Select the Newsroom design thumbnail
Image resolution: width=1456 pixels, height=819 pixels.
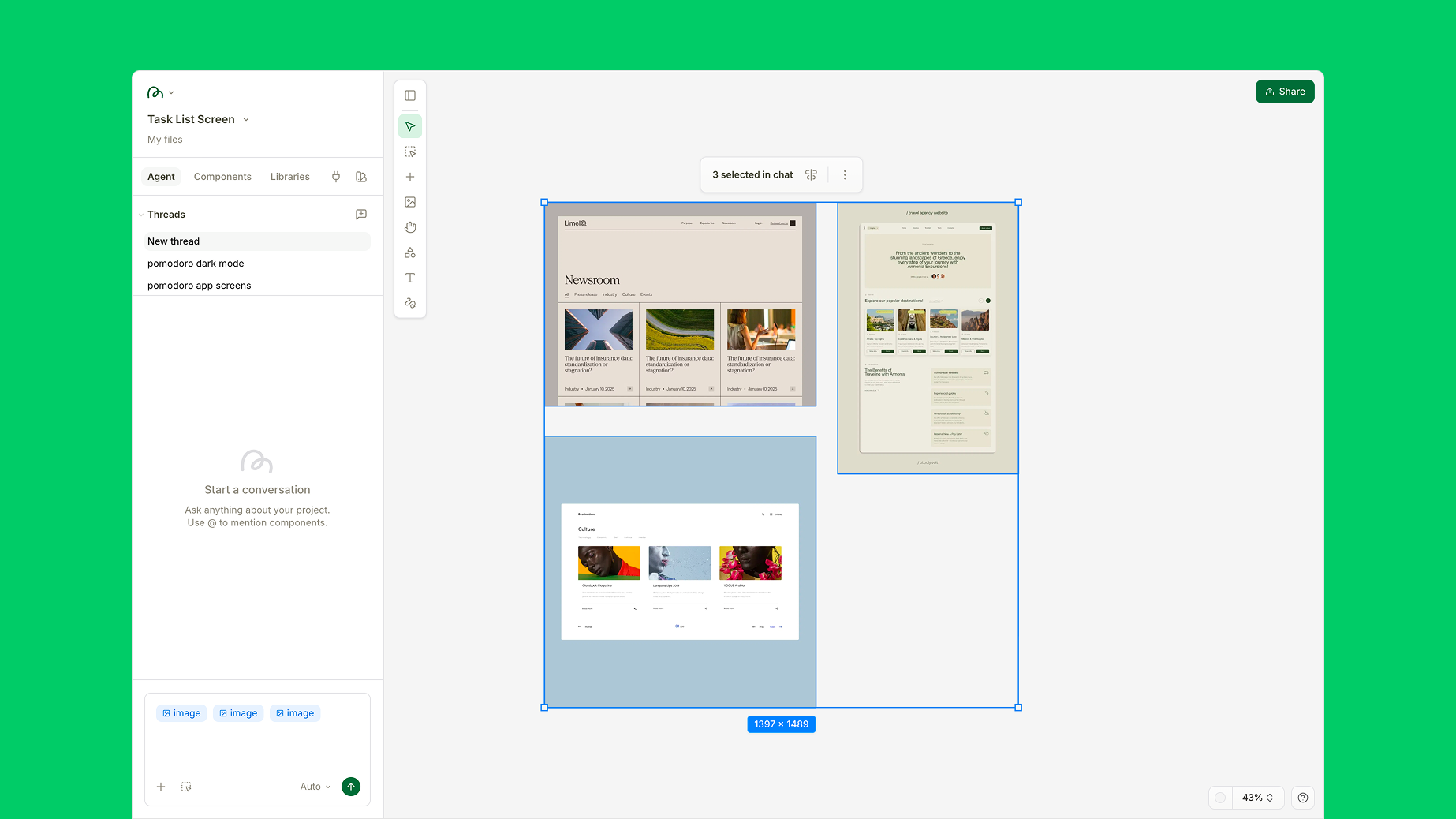coord(680,305)
